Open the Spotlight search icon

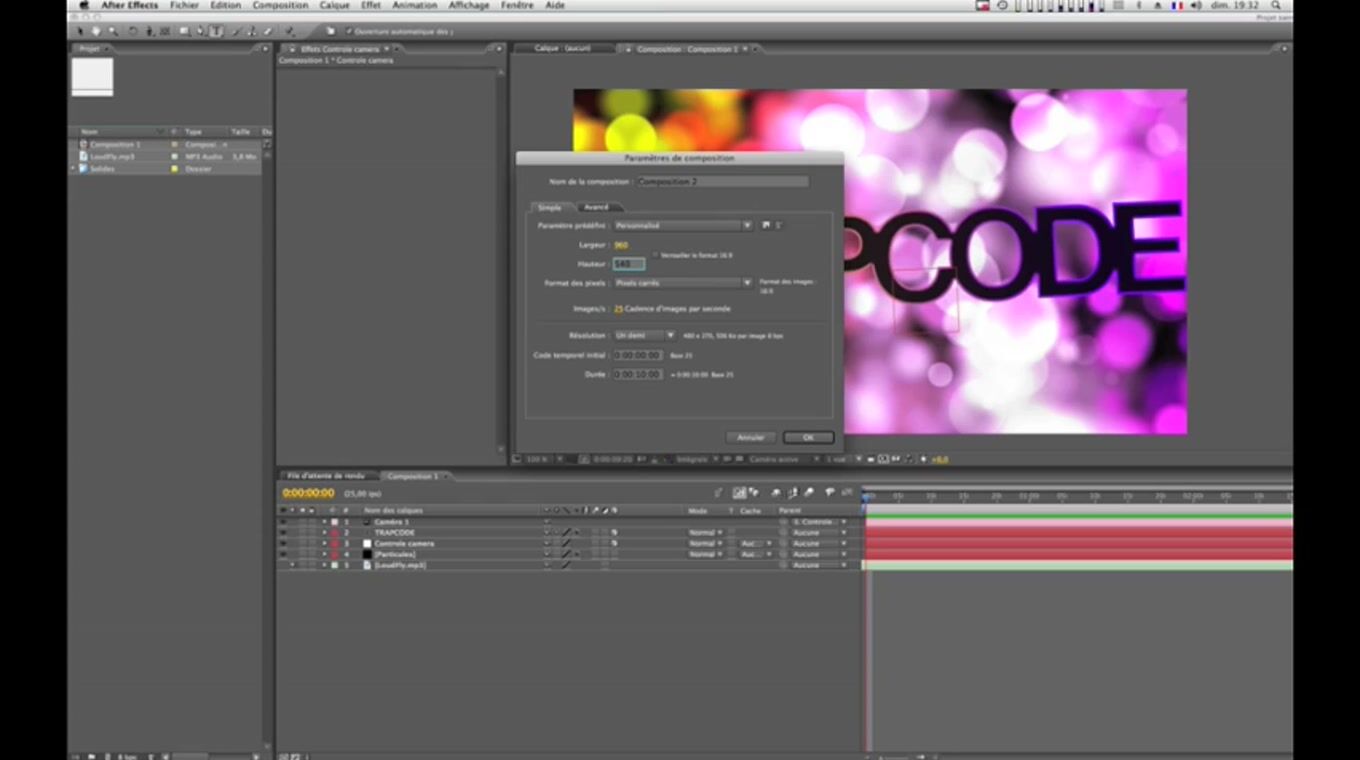[1276, 5]
